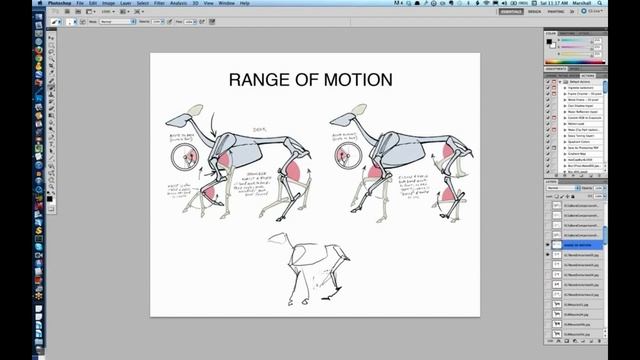Enable airbrush mode in options bar
Viewport: 640px width, 360px height.
pos(202,22)
